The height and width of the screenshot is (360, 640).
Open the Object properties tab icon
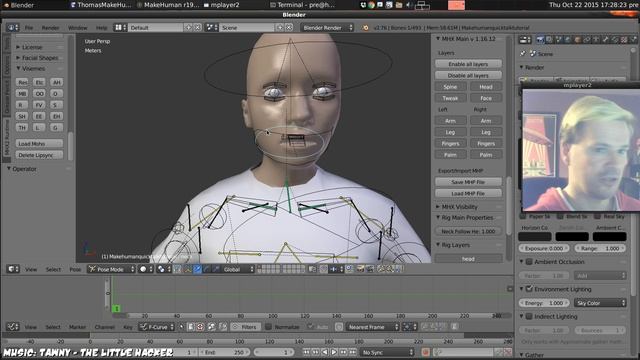click(x=578, y=40)
